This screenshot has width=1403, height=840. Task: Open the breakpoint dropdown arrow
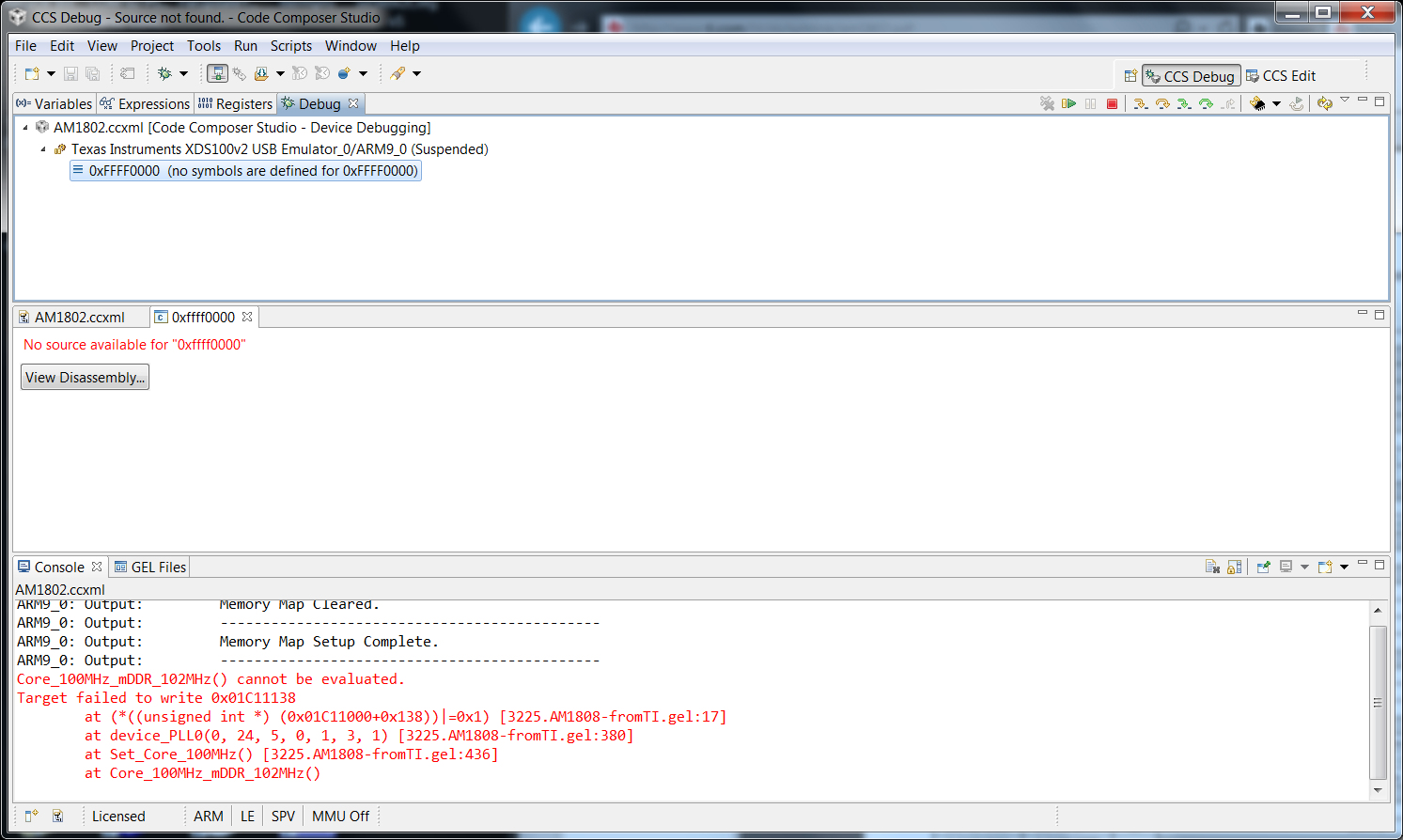tap(363, 73)
